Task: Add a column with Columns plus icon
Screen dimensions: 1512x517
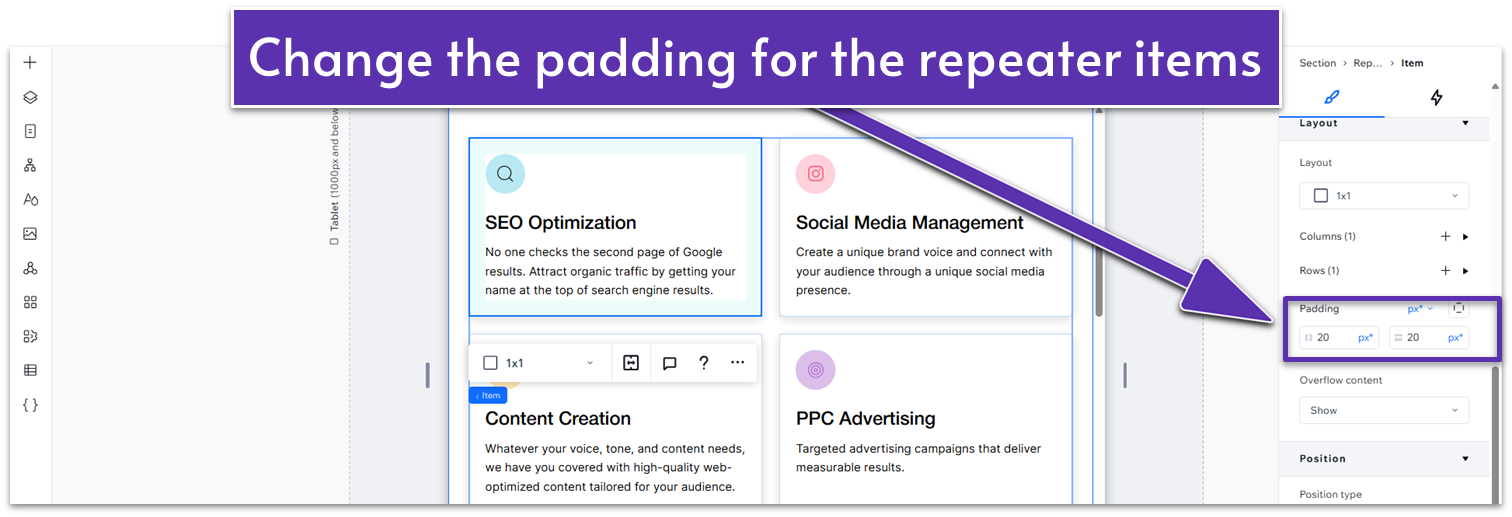Action: (1445, 237)
